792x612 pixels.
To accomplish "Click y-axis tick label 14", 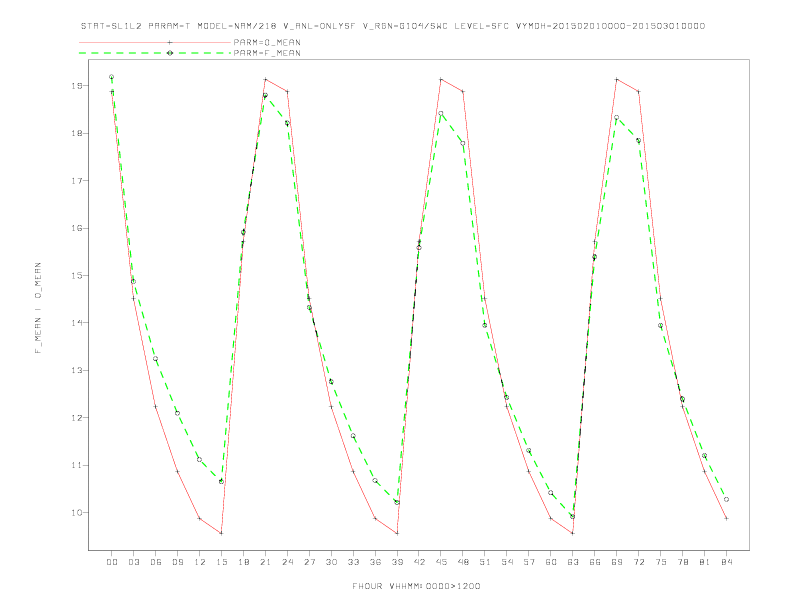I will tap(77, 323).
